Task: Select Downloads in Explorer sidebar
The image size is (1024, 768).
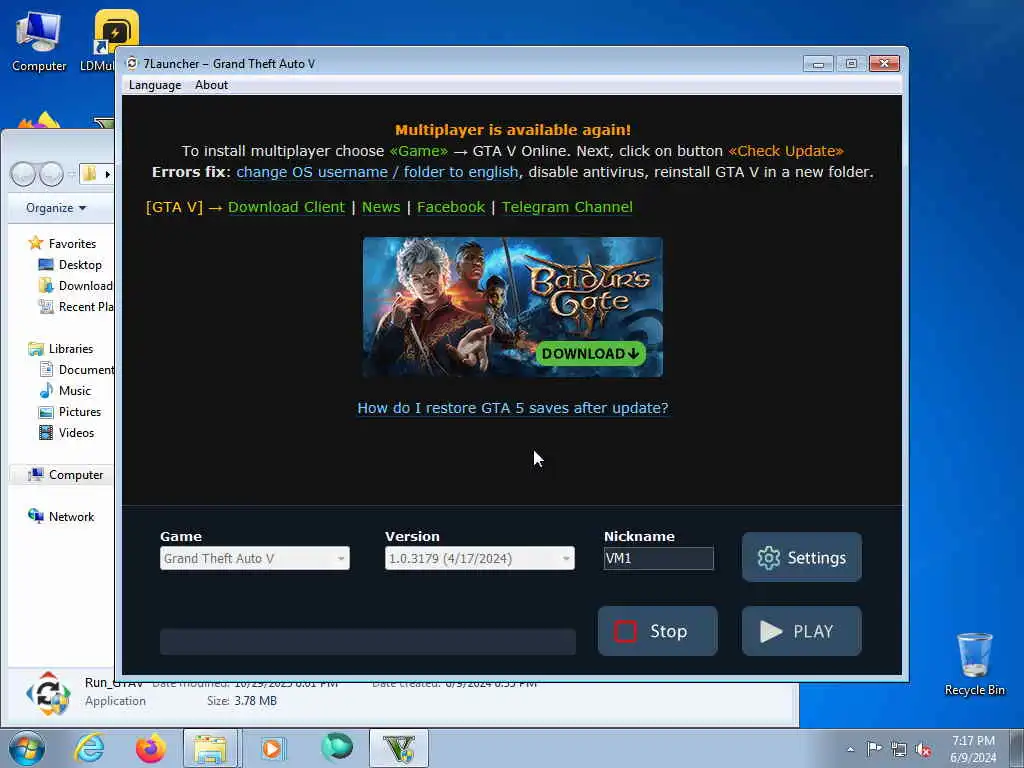Action: [75, 285]
